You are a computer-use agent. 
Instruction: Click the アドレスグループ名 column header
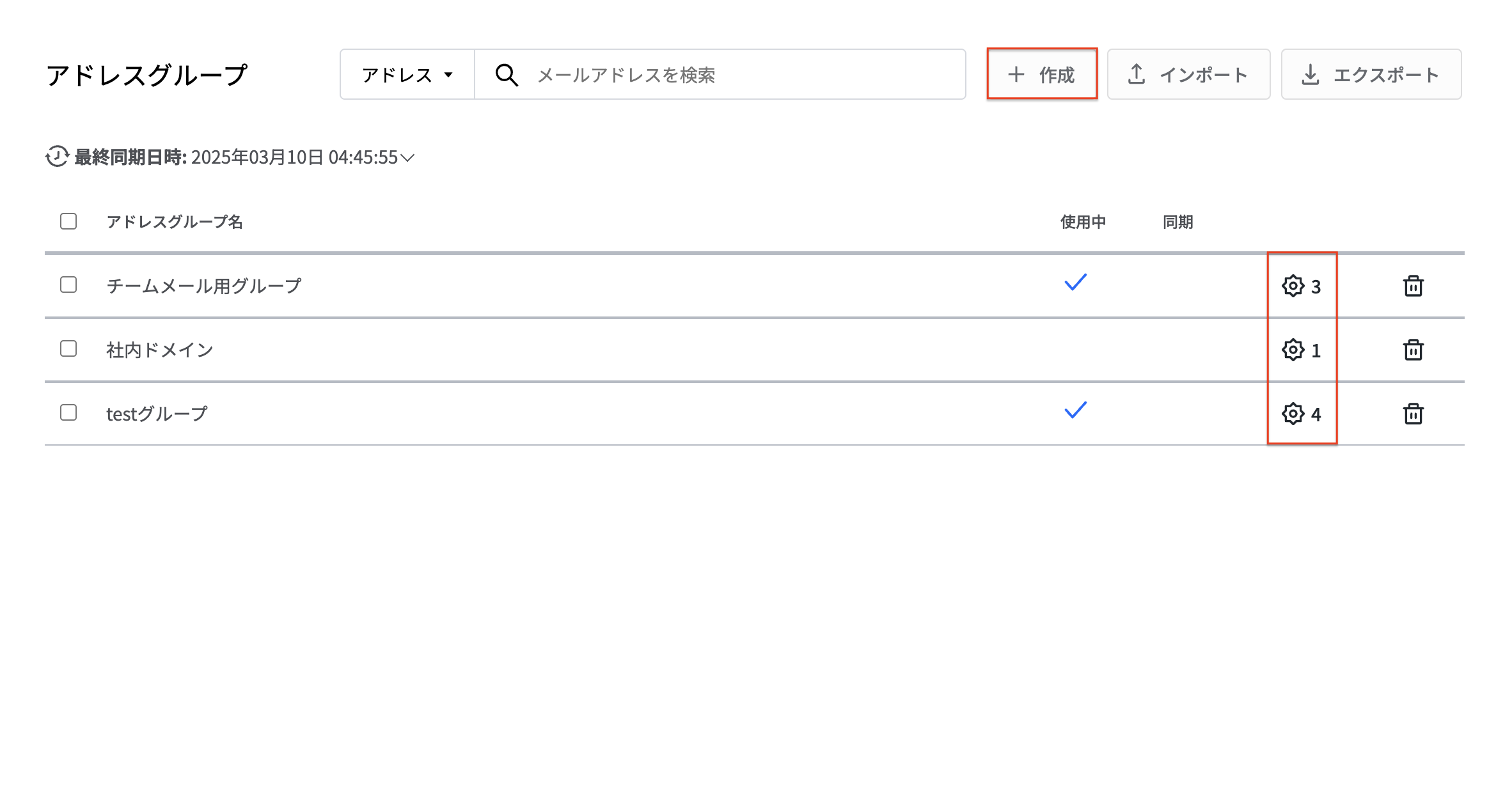click(175, 222)
